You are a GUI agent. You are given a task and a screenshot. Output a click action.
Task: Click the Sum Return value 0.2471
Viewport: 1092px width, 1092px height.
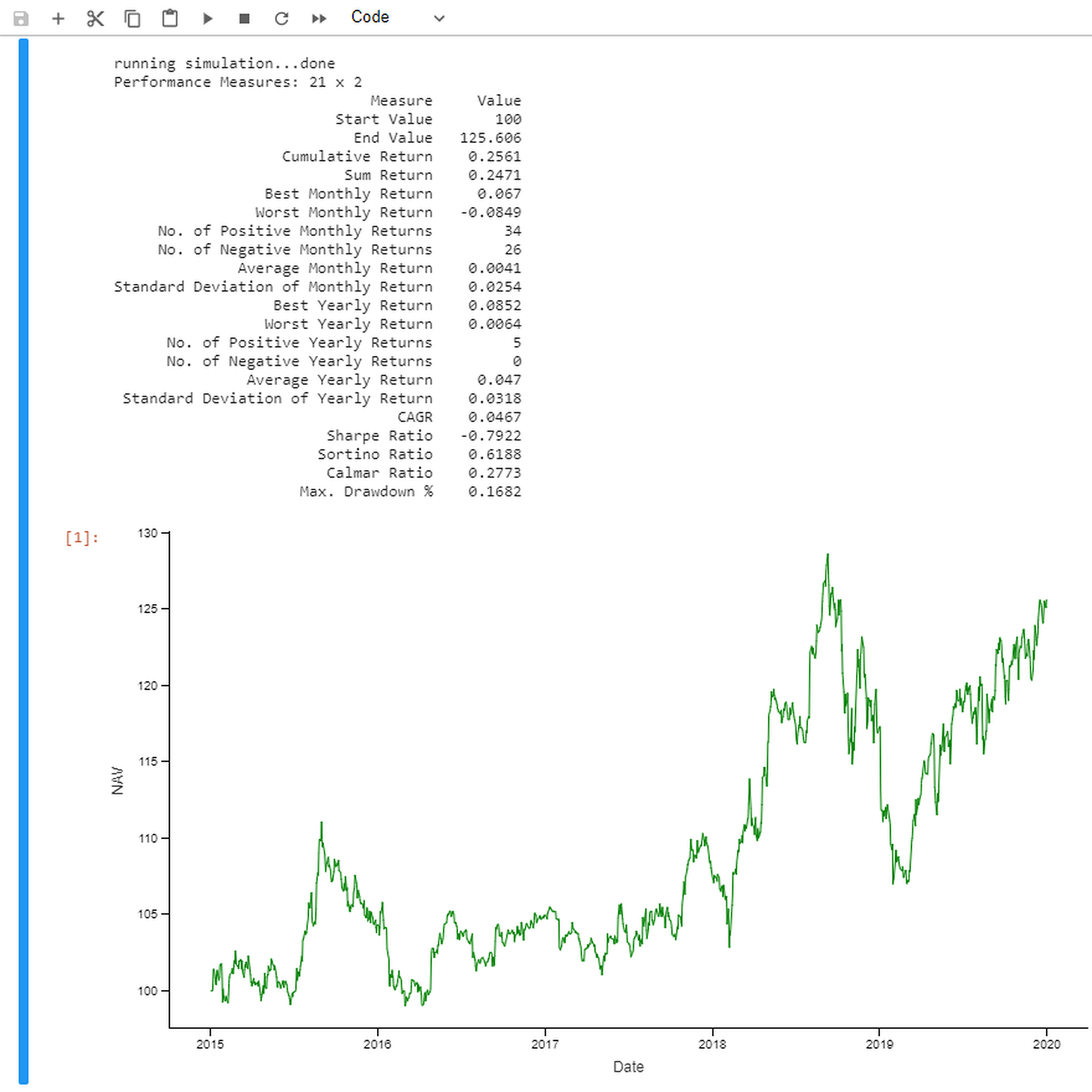click(x=495, y=175)
